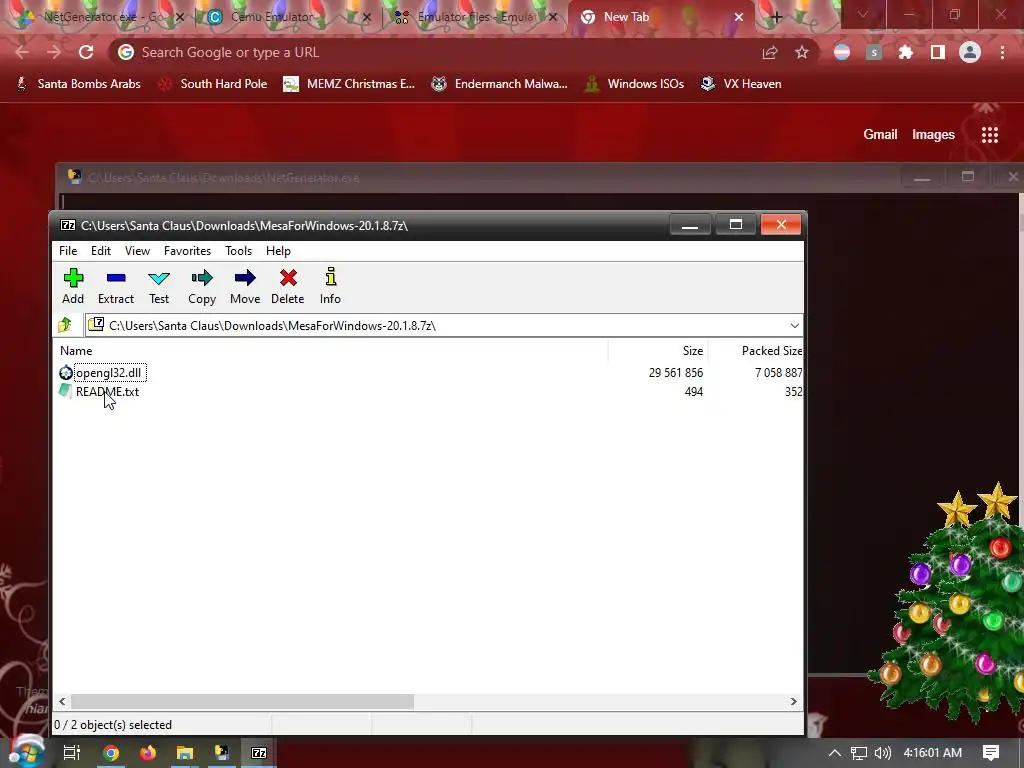1024x768 pixels.
Task: Open Images link on New Tab page
Action: point(933,135)
